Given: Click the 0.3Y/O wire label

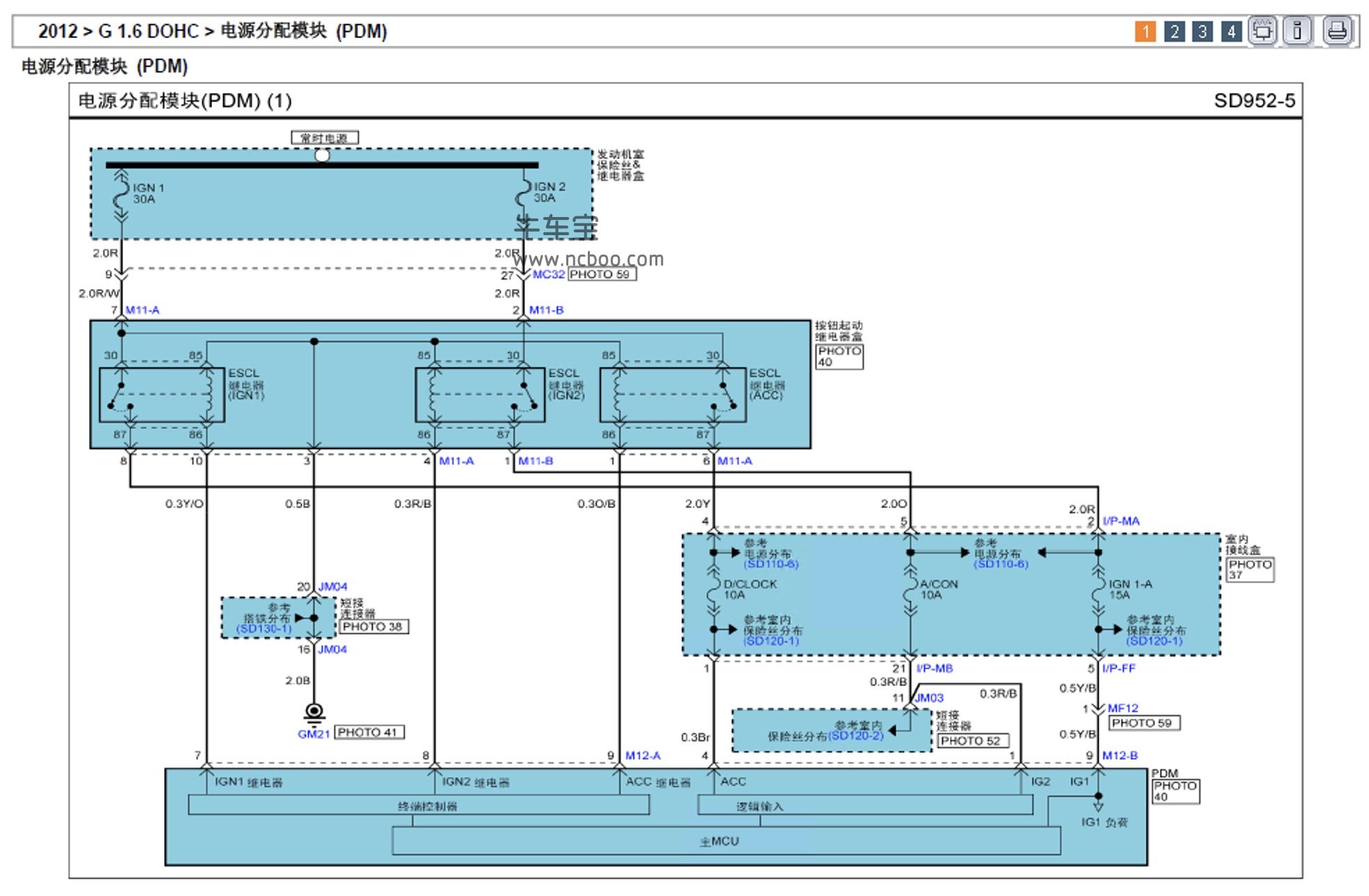Looking at the screenshot, I should [184, 504].
